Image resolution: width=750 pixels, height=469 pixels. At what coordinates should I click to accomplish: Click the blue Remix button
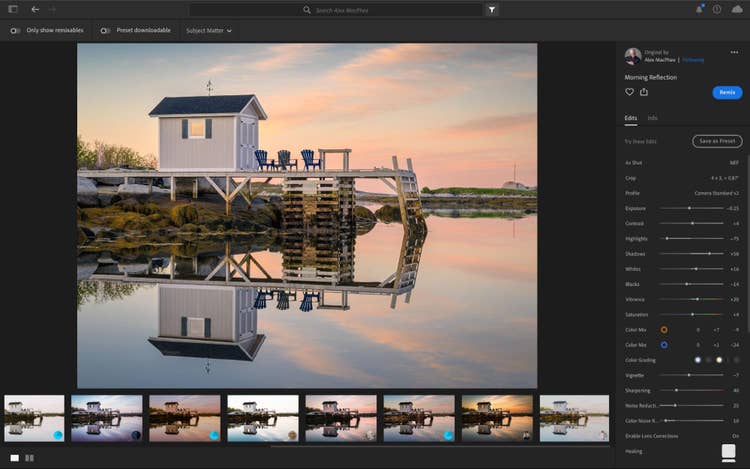727,92
